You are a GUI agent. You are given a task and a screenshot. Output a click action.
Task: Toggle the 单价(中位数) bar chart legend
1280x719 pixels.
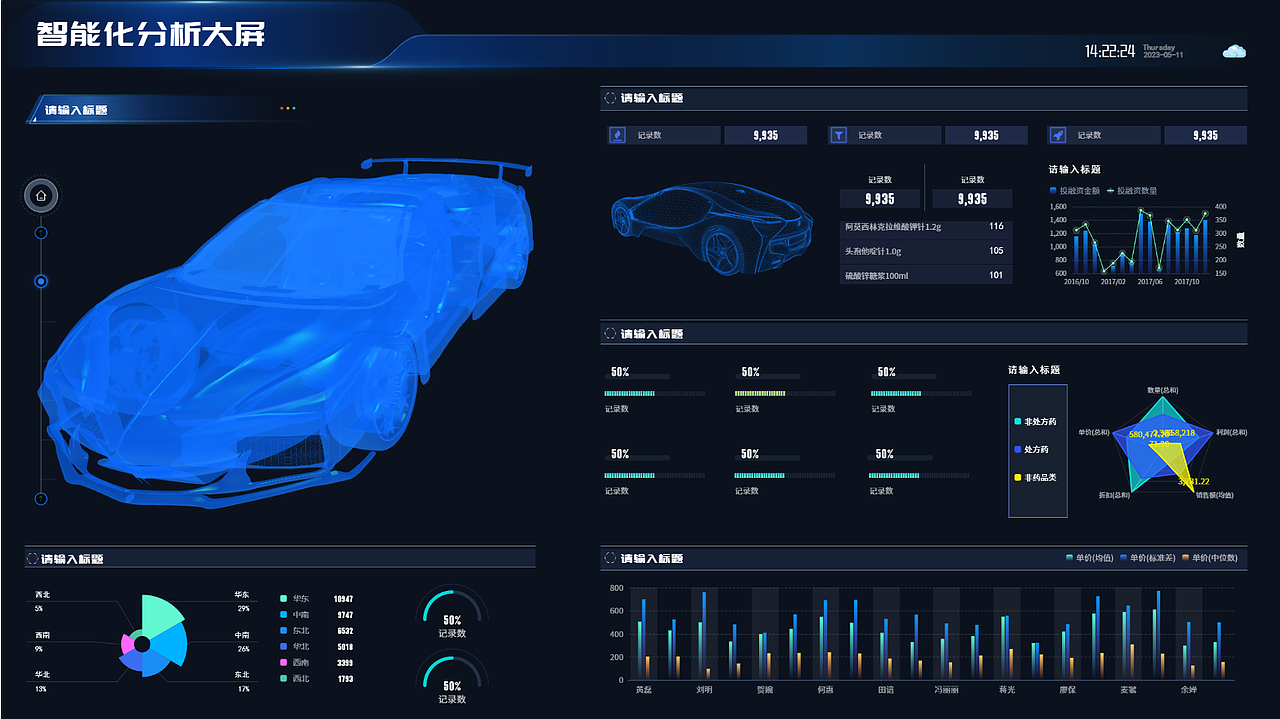pos(1210,558)
